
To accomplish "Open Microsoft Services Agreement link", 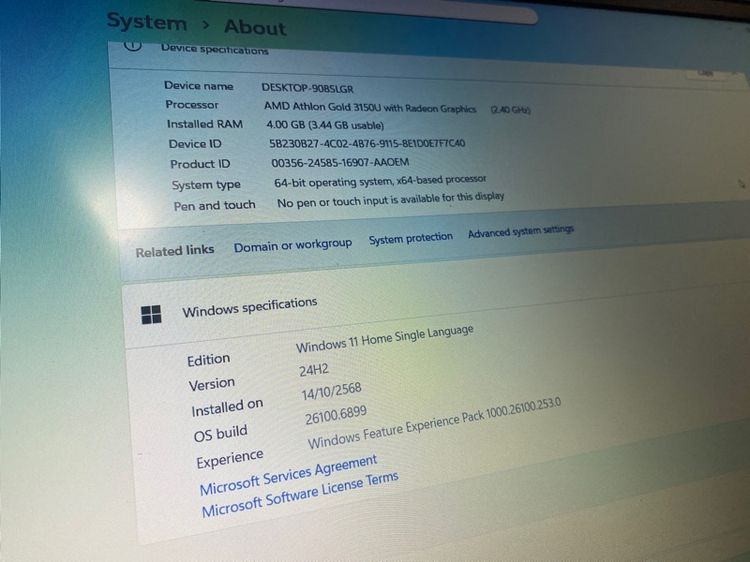I will [x=288, y=475].
